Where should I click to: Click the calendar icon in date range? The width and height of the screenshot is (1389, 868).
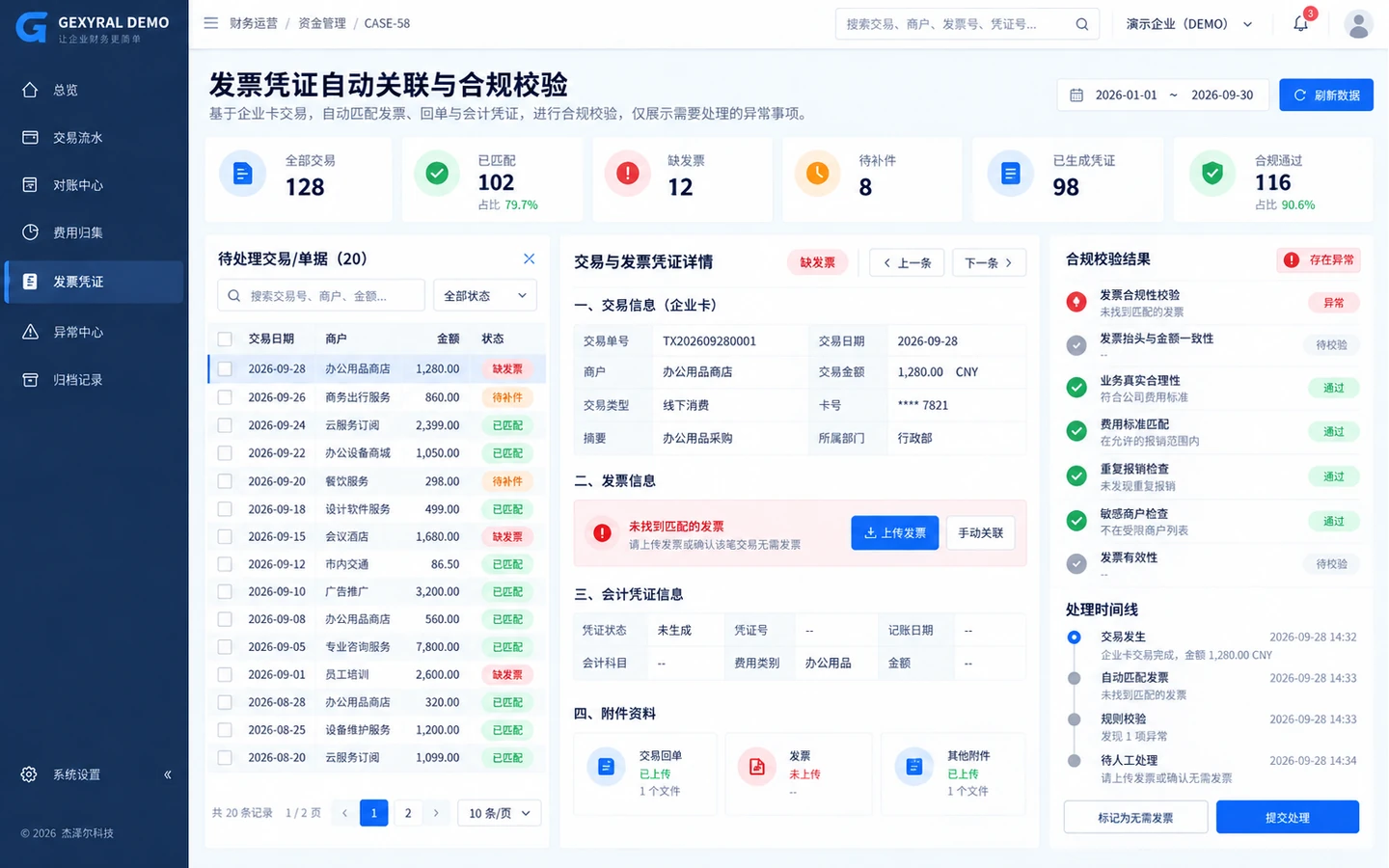(x=1076, y=95)
